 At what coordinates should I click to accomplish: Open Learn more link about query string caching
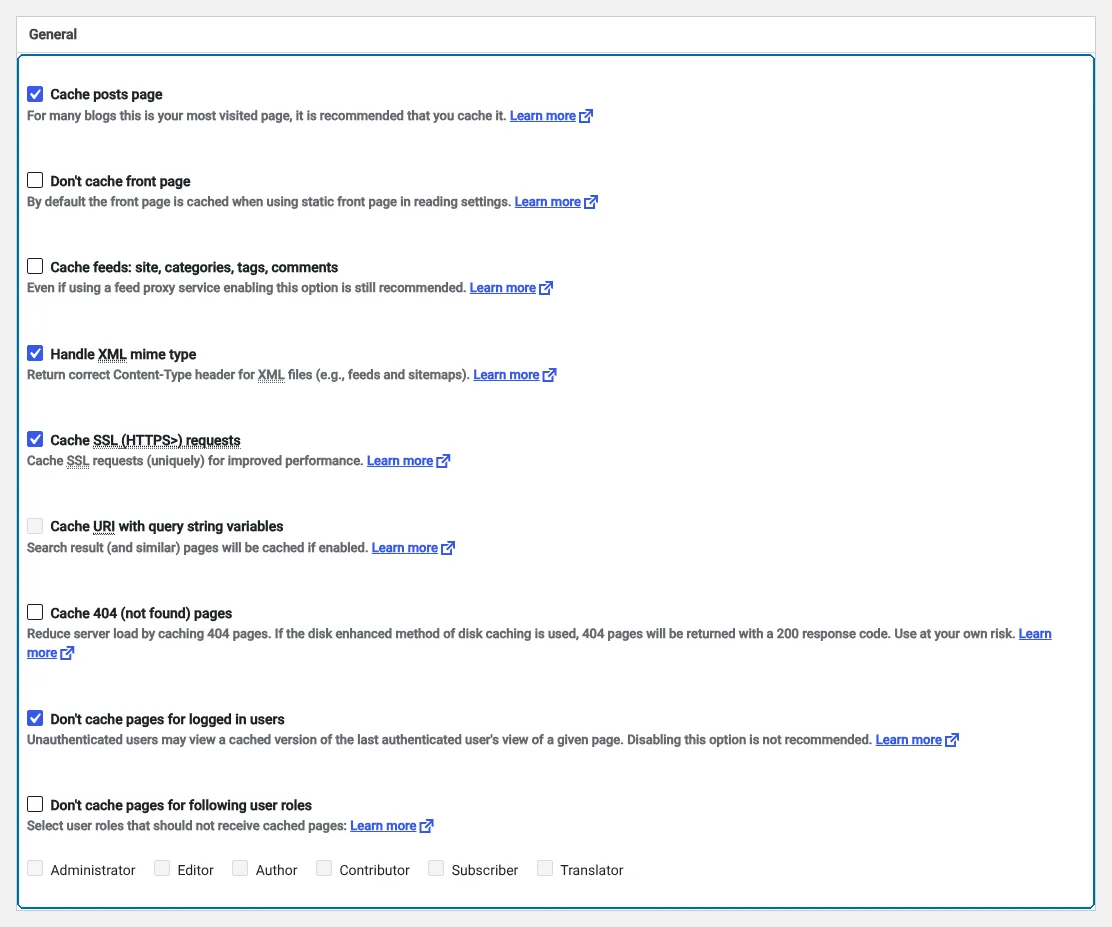pyautogui.click(x=405, y=548)
